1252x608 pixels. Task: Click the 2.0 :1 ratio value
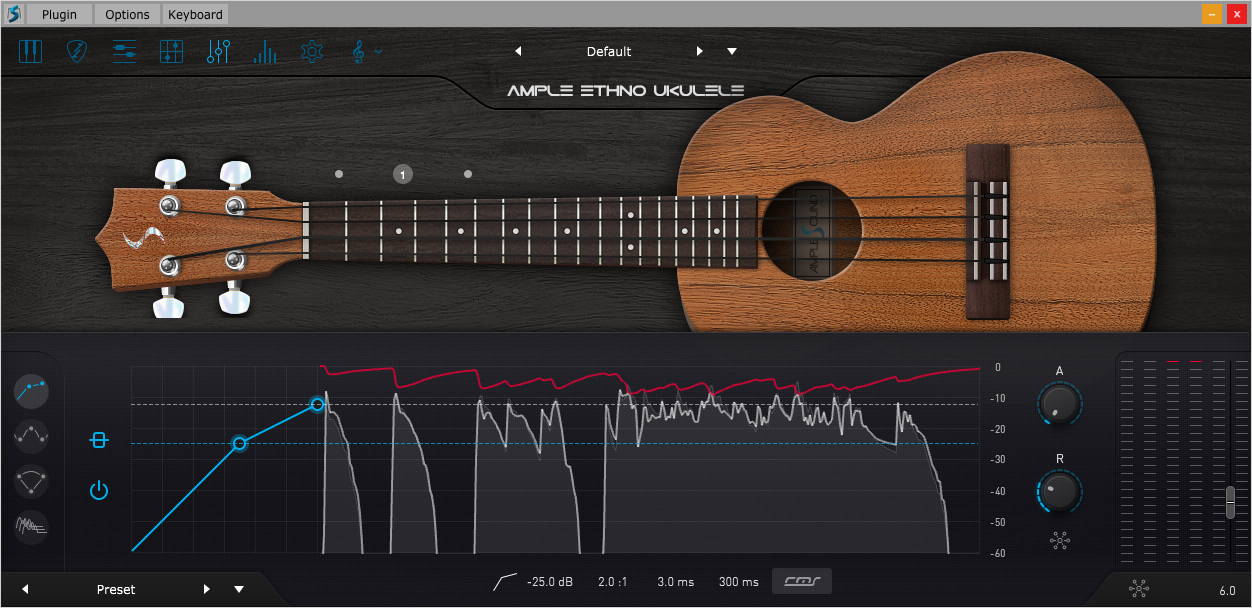tap(612, 582)
